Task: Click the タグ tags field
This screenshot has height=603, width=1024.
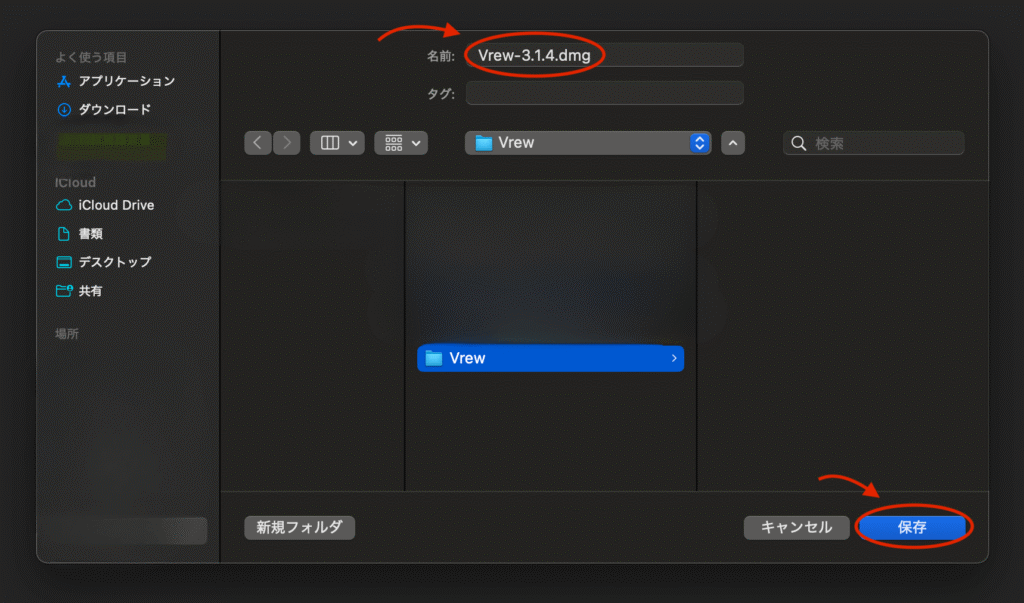Action: [605, 93]
